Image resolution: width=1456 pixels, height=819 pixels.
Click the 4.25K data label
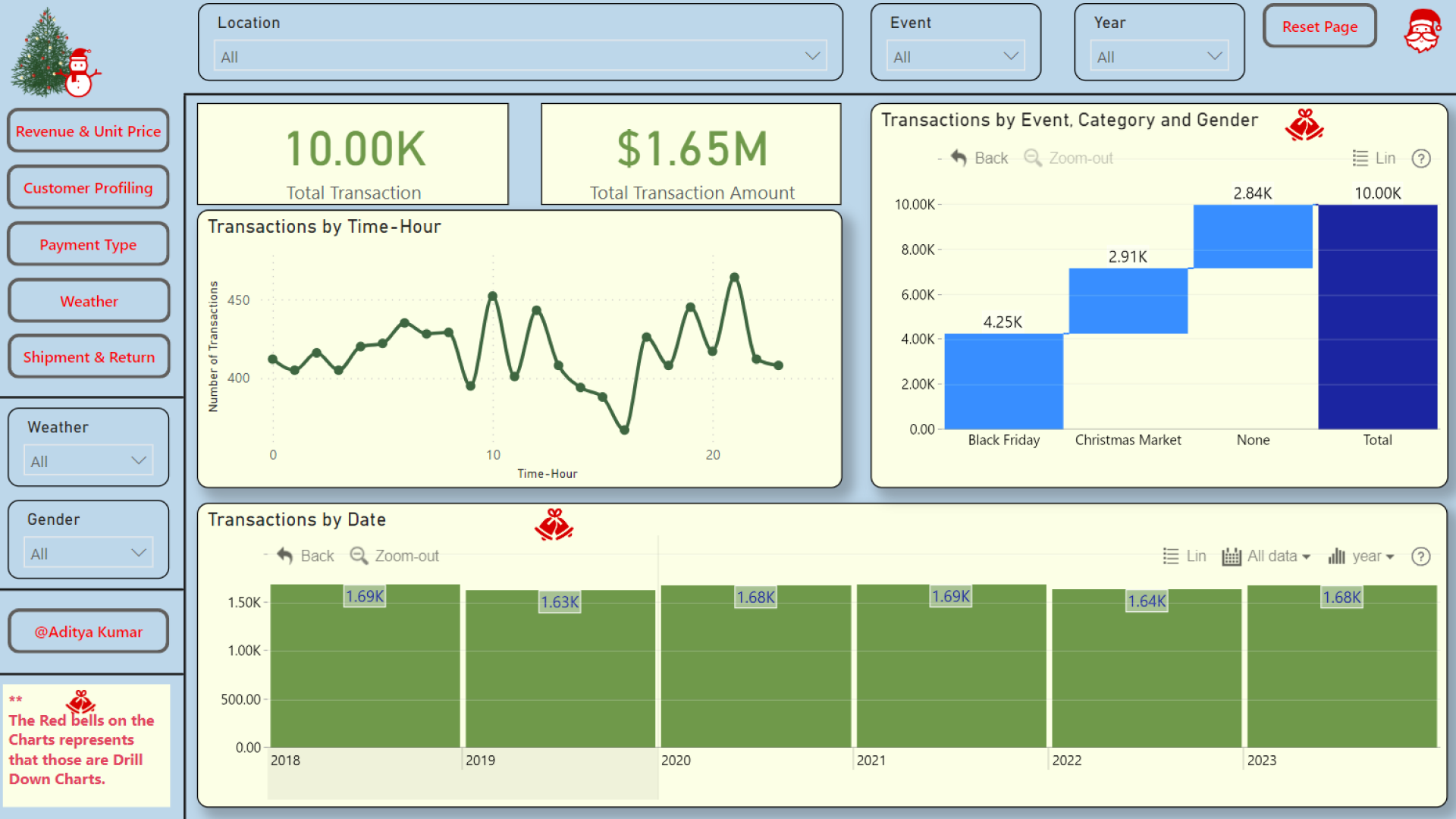tap(1003, 322)
